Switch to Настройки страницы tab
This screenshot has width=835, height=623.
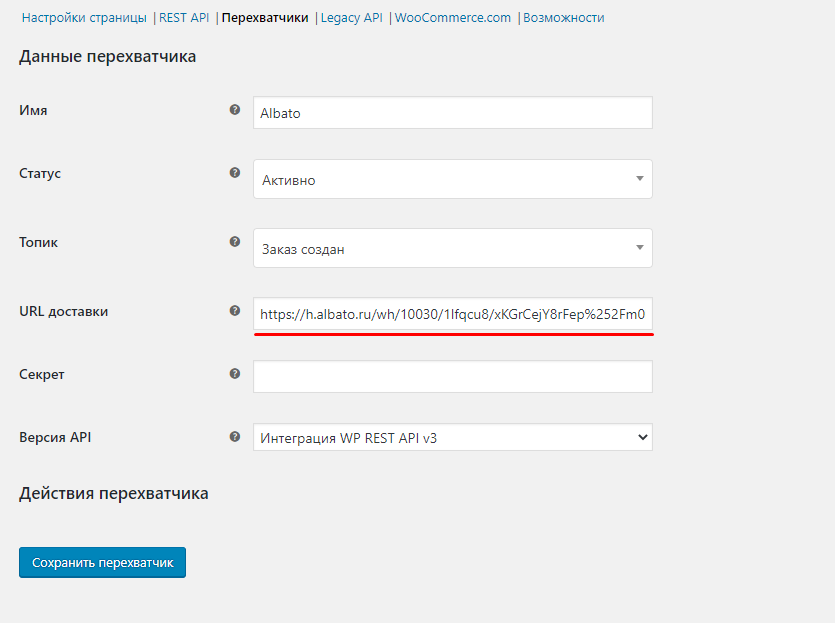click(x=84, y=18)
